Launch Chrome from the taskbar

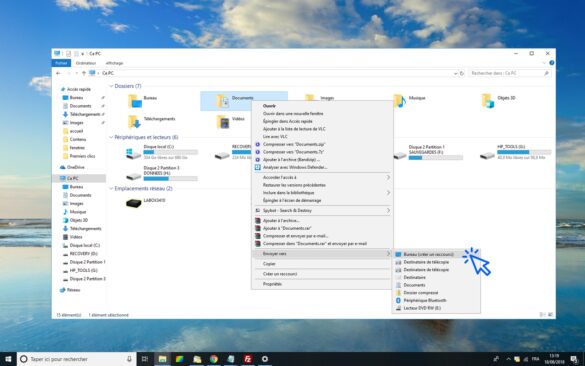click(x=214, y=359)
